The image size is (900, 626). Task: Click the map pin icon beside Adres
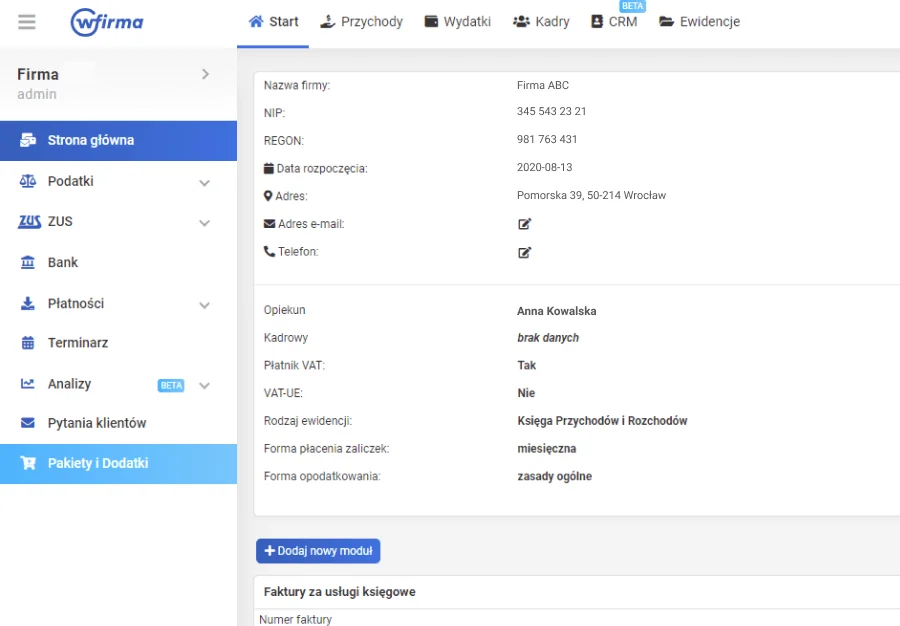[268, 196]
